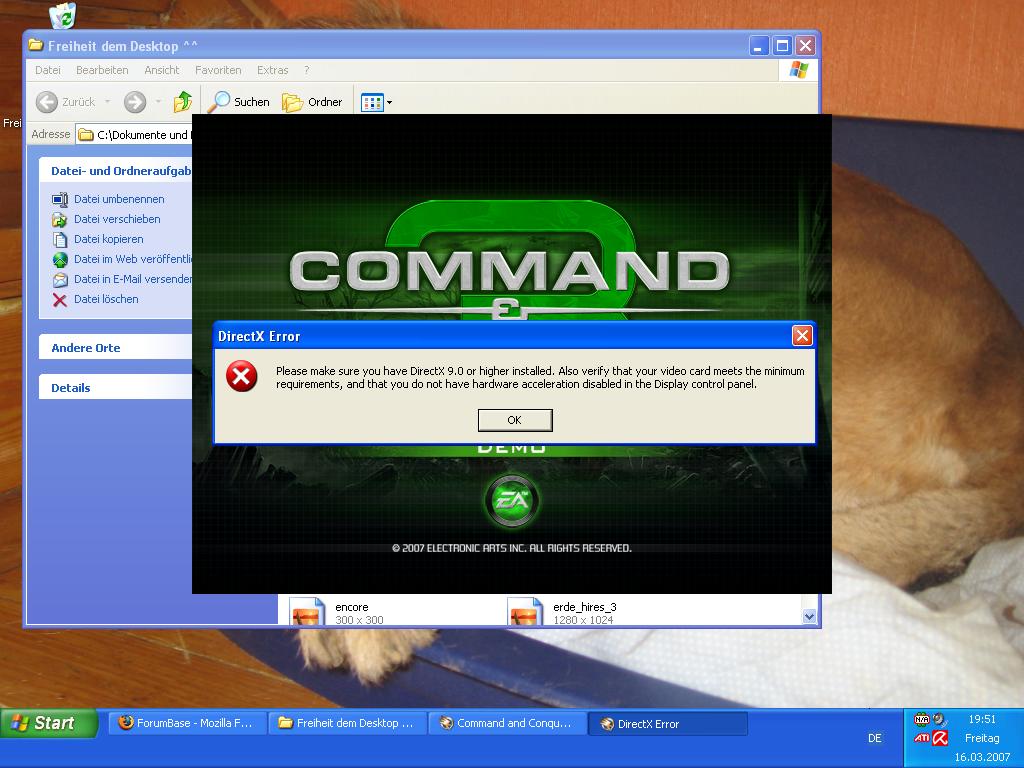Switch to ForumBase Mozilla Firefox taskbar button

pos(187,724)
